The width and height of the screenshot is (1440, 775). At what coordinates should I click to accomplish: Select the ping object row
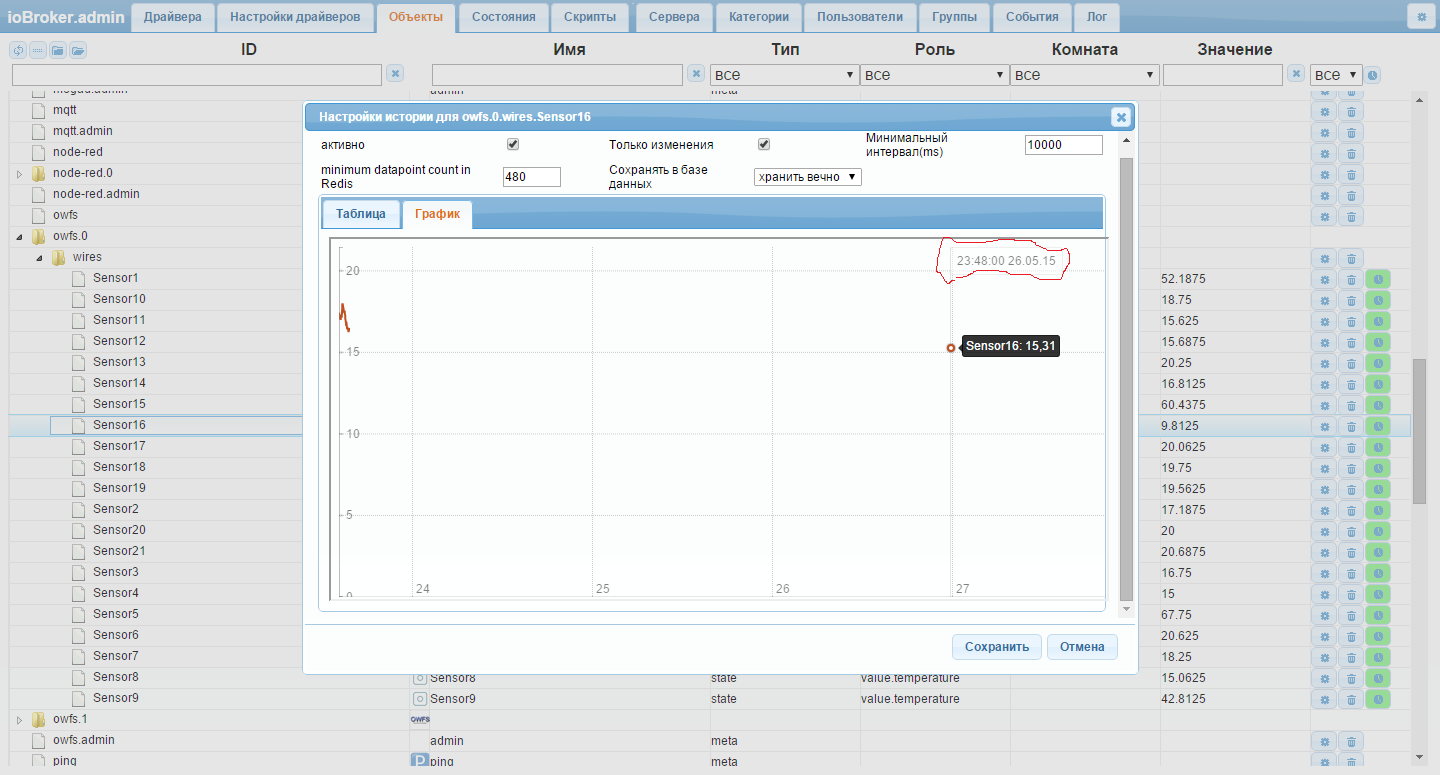click(x=64, y=761)
